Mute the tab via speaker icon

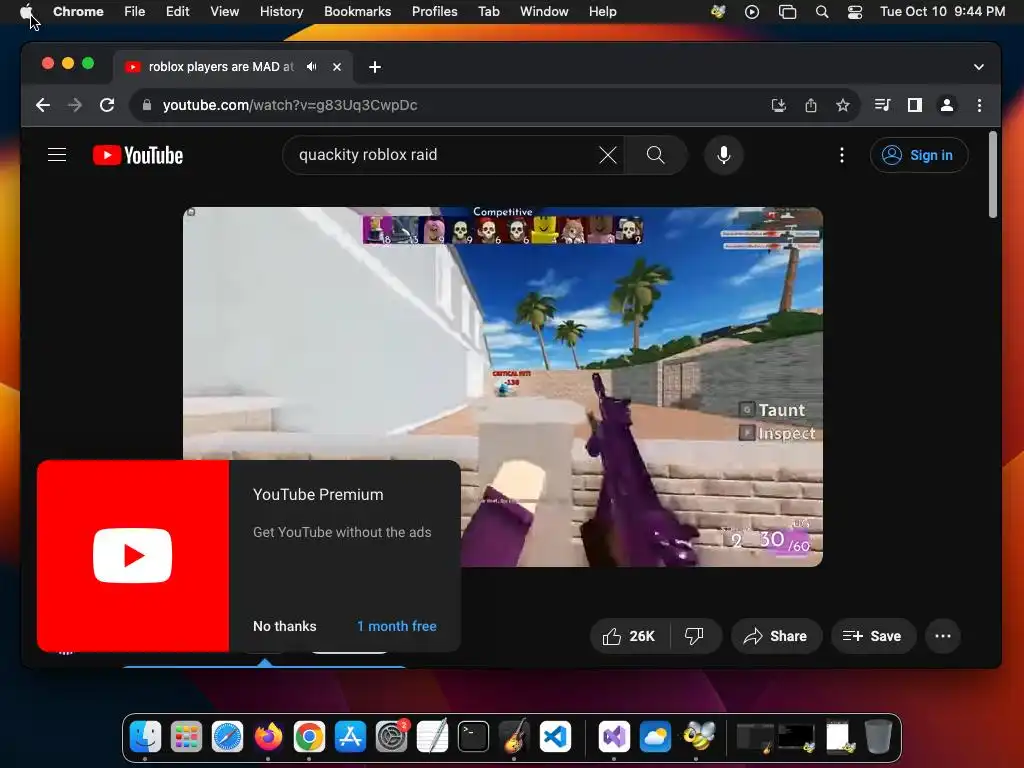click(312, 67)
